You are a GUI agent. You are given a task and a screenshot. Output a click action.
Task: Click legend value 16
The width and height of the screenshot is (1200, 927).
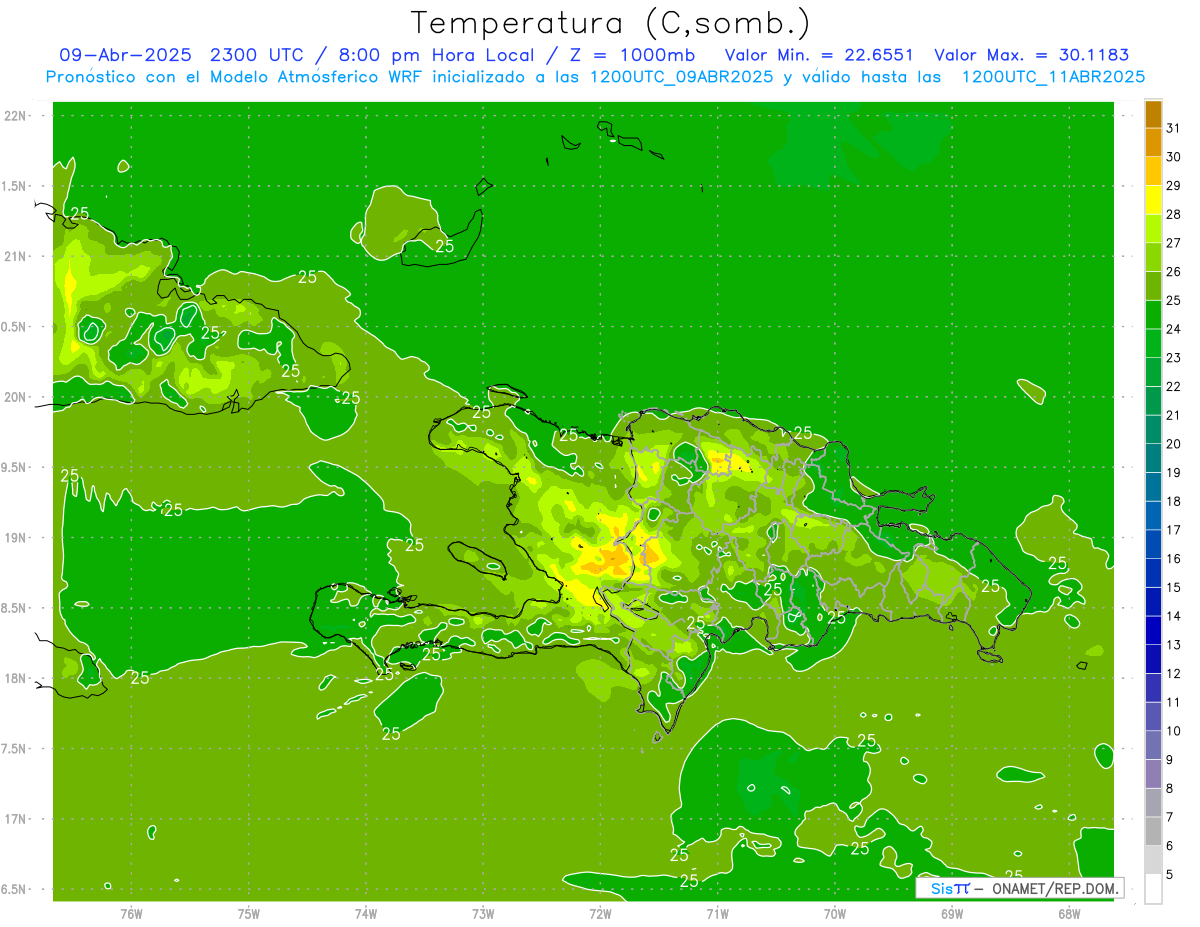click(1174, 558)
